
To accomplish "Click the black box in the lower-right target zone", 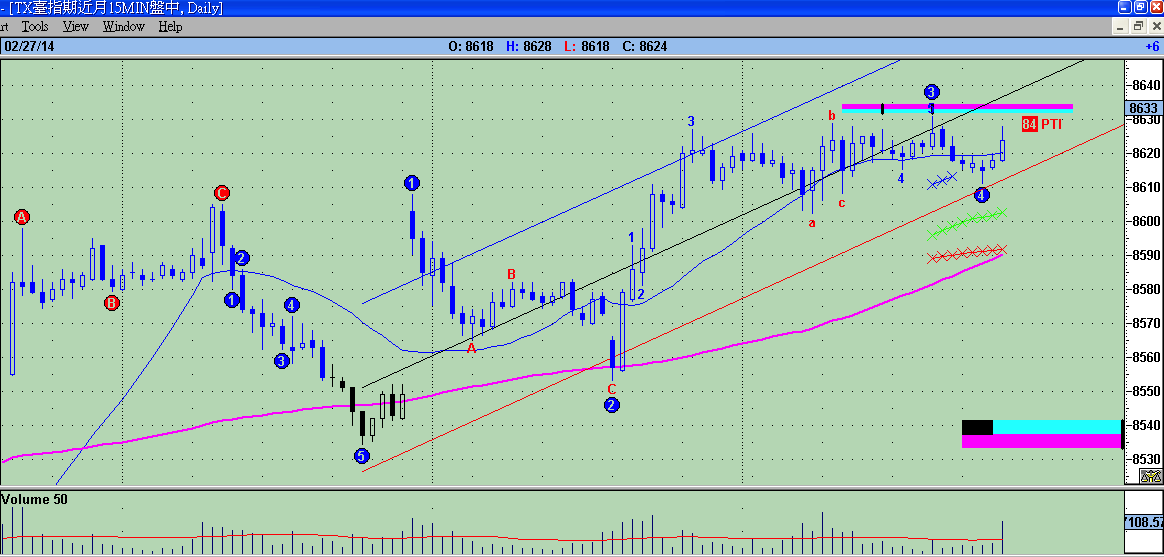I will (977, 427).
